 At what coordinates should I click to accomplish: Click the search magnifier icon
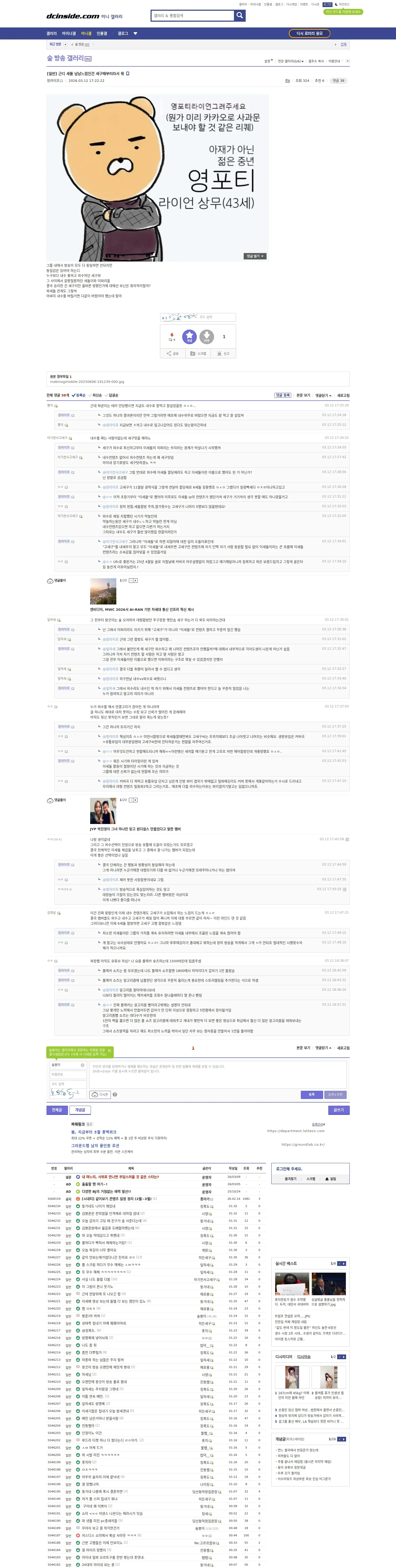click(240, 15)
